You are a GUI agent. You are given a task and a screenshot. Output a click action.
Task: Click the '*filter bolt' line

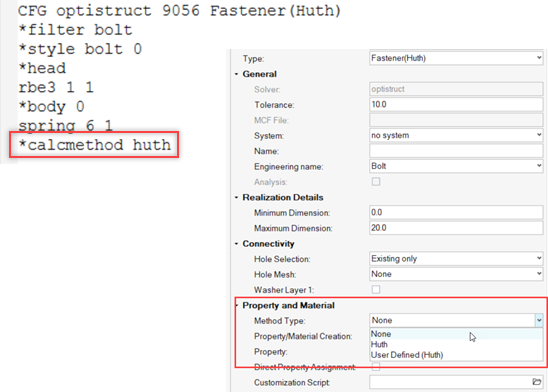pyautogui.click(x=75, y=30)
